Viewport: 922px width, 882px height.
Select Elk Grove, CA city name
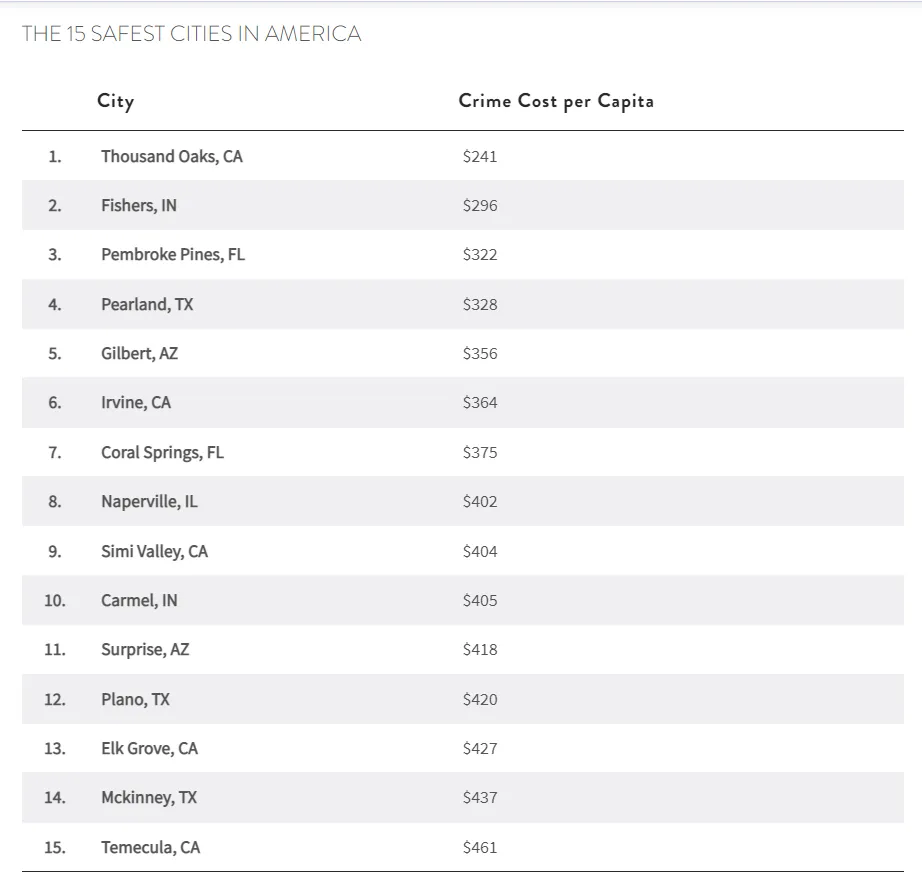click(x=149, y=748)
